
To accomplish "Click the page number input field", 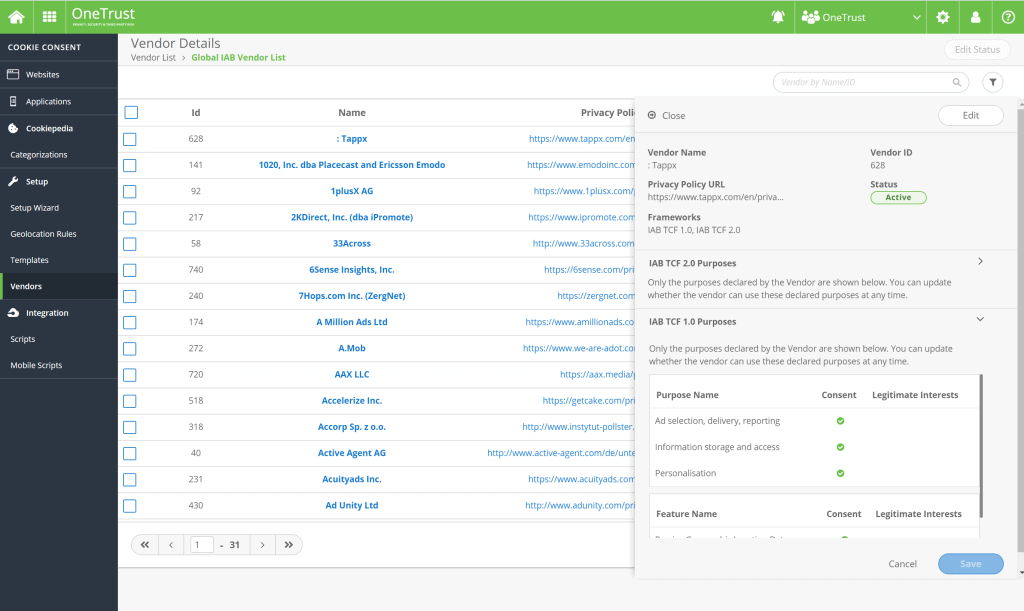I will click(202, 544).
